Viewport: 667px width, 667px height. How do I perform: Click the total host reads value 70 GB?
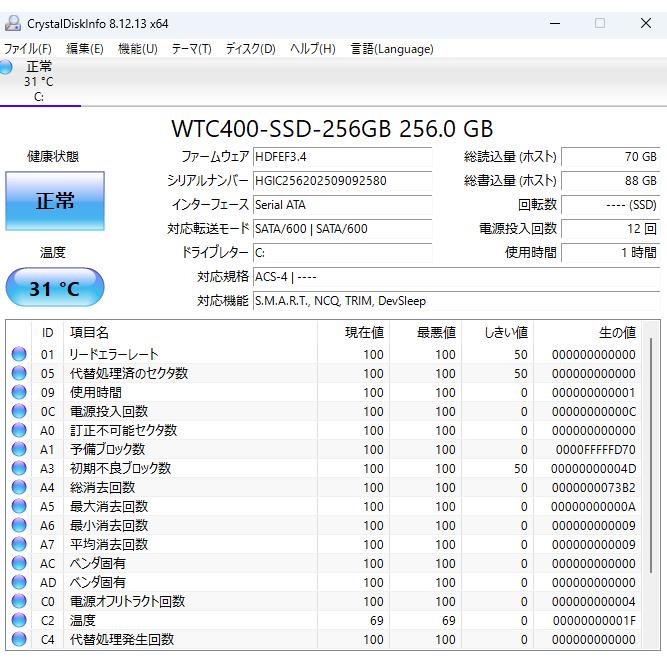coord(611,157)
